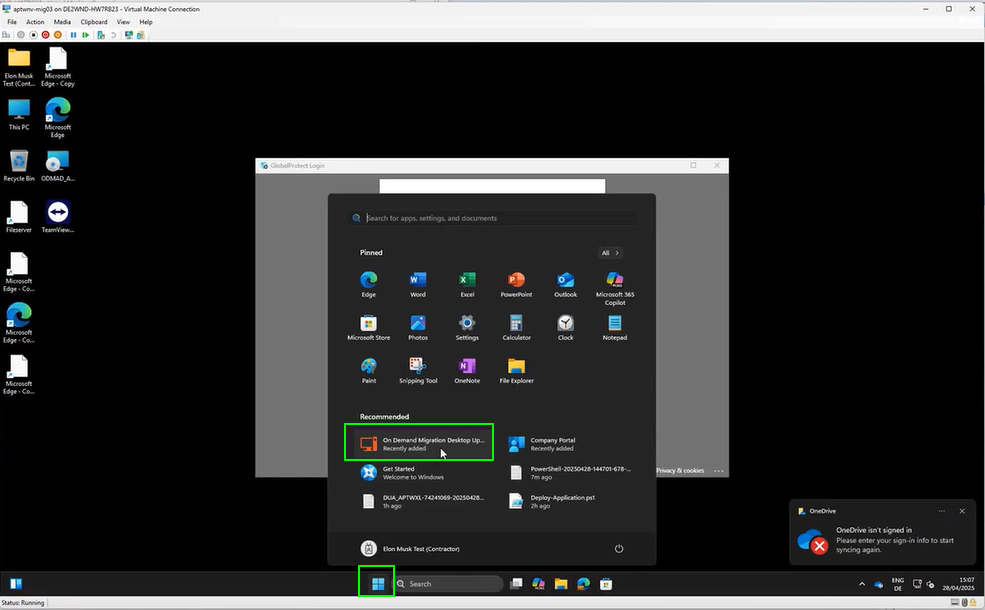
Task: Open Microsoft Store from the pinned apps
Action: pos(369,328)
